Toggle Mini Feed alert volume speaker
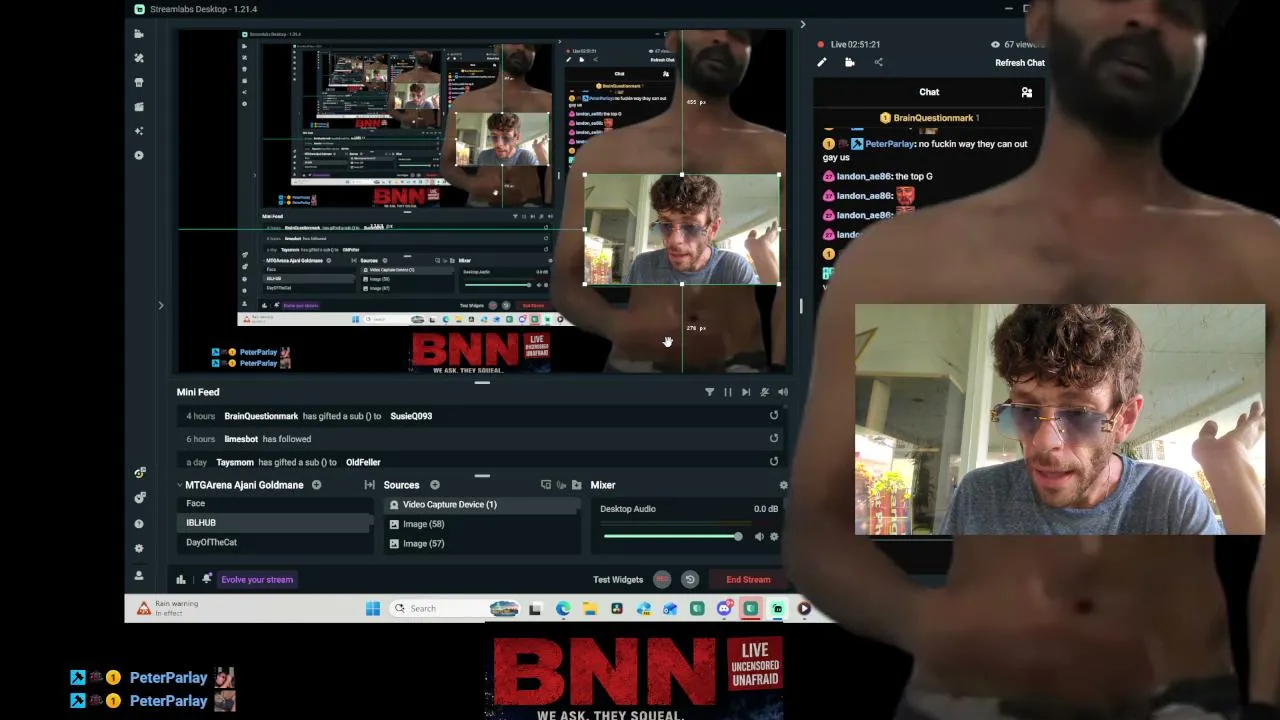1280x720 pixels. [783, 392]
